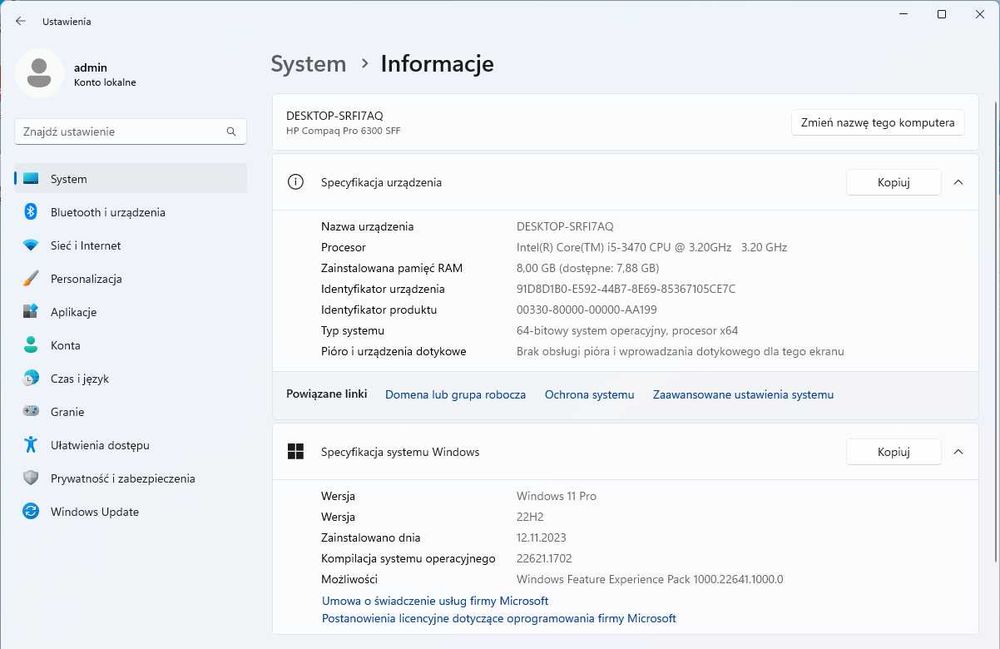
Task: Collapse the Specyfikacja urządzenia section chevron
Action: click(x=958, y=182)
